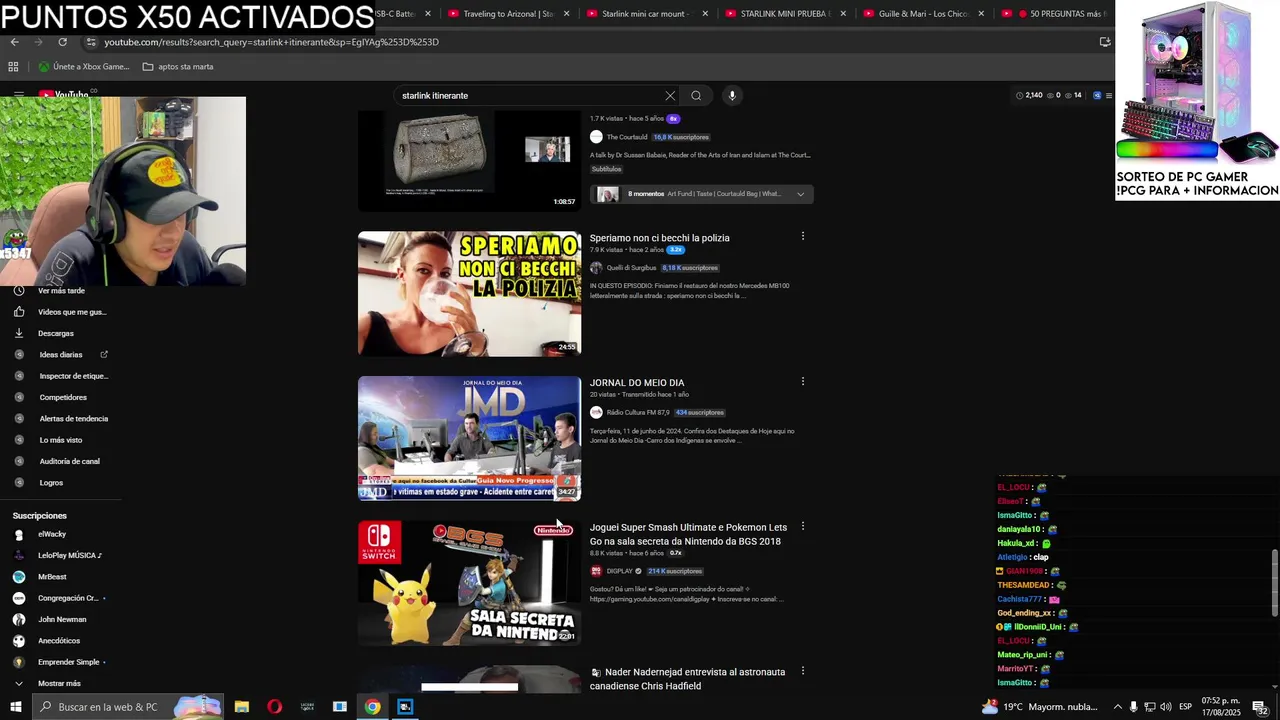Open Speriamo non ci becchi la polizia title
Screen dimensions: 1280x720
tap(659, 238)
